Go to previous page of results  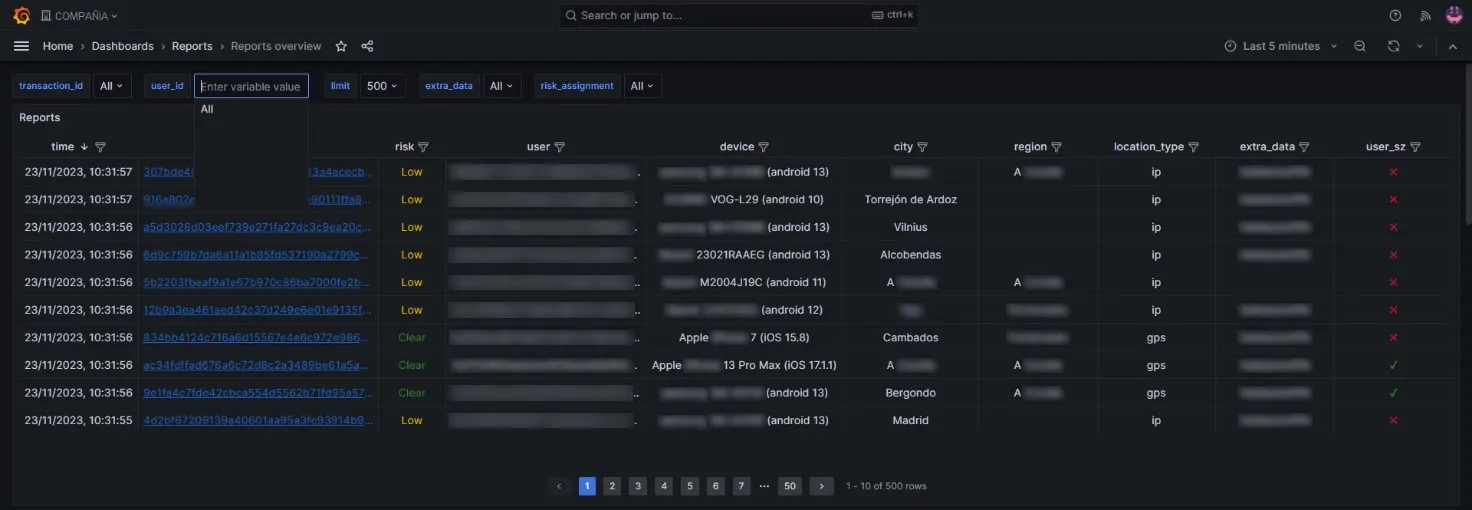click(x=560, y=486)
